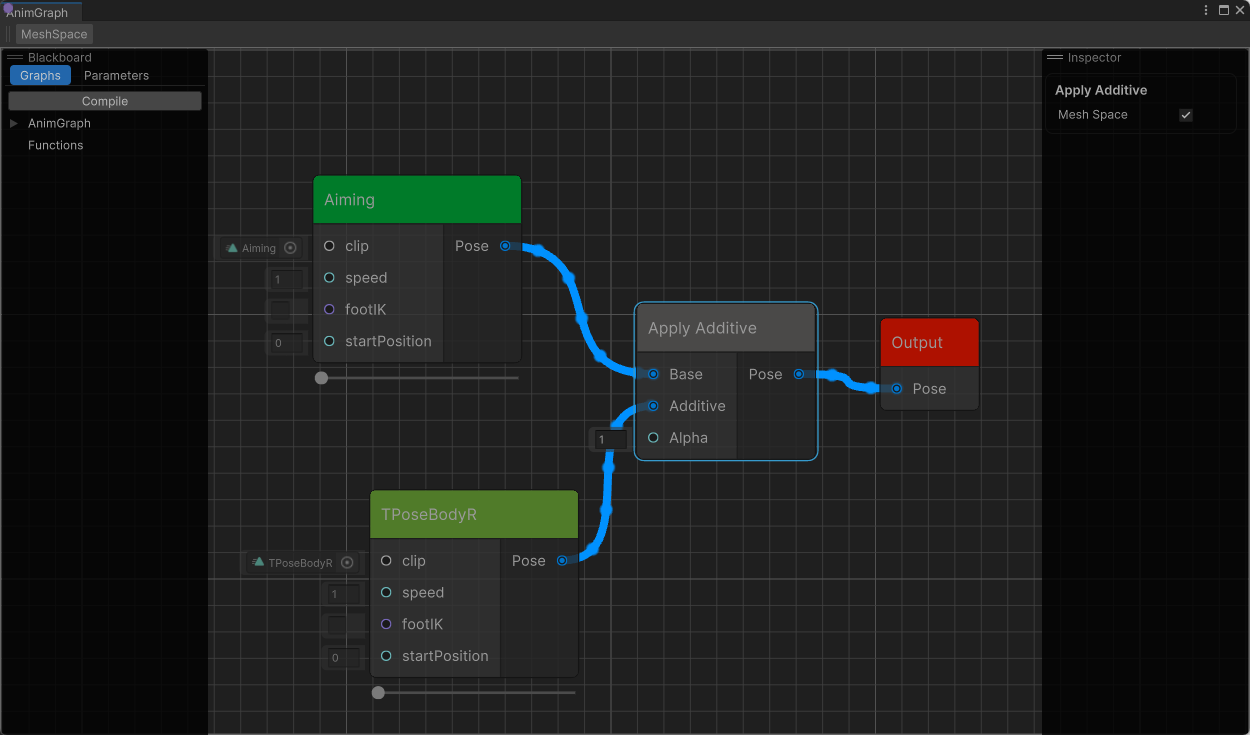
Task: Select the AnimGraph item in the Blackboard
Action: (x=59, y=123)
